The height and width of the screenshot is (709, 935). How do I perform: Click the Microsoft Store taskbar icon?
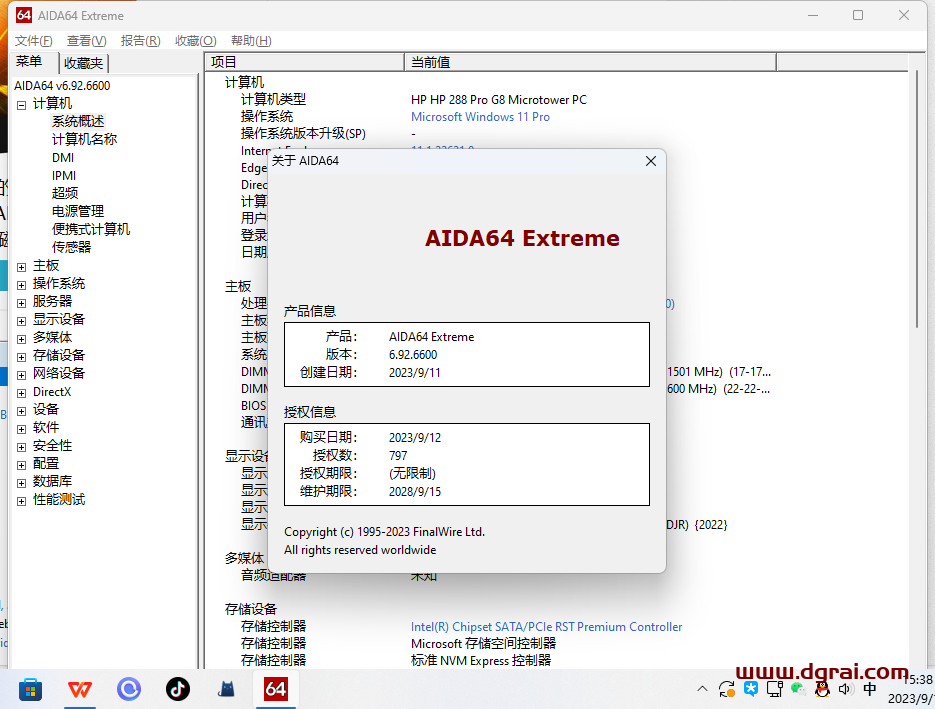(x=30, y=689)
